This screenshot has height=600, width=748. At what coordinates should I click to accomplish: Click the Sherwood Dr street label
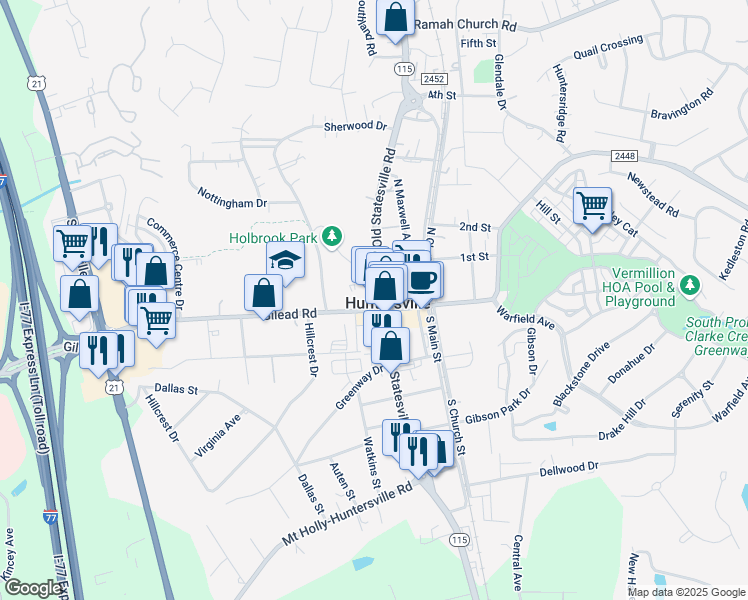pos(355,126)
